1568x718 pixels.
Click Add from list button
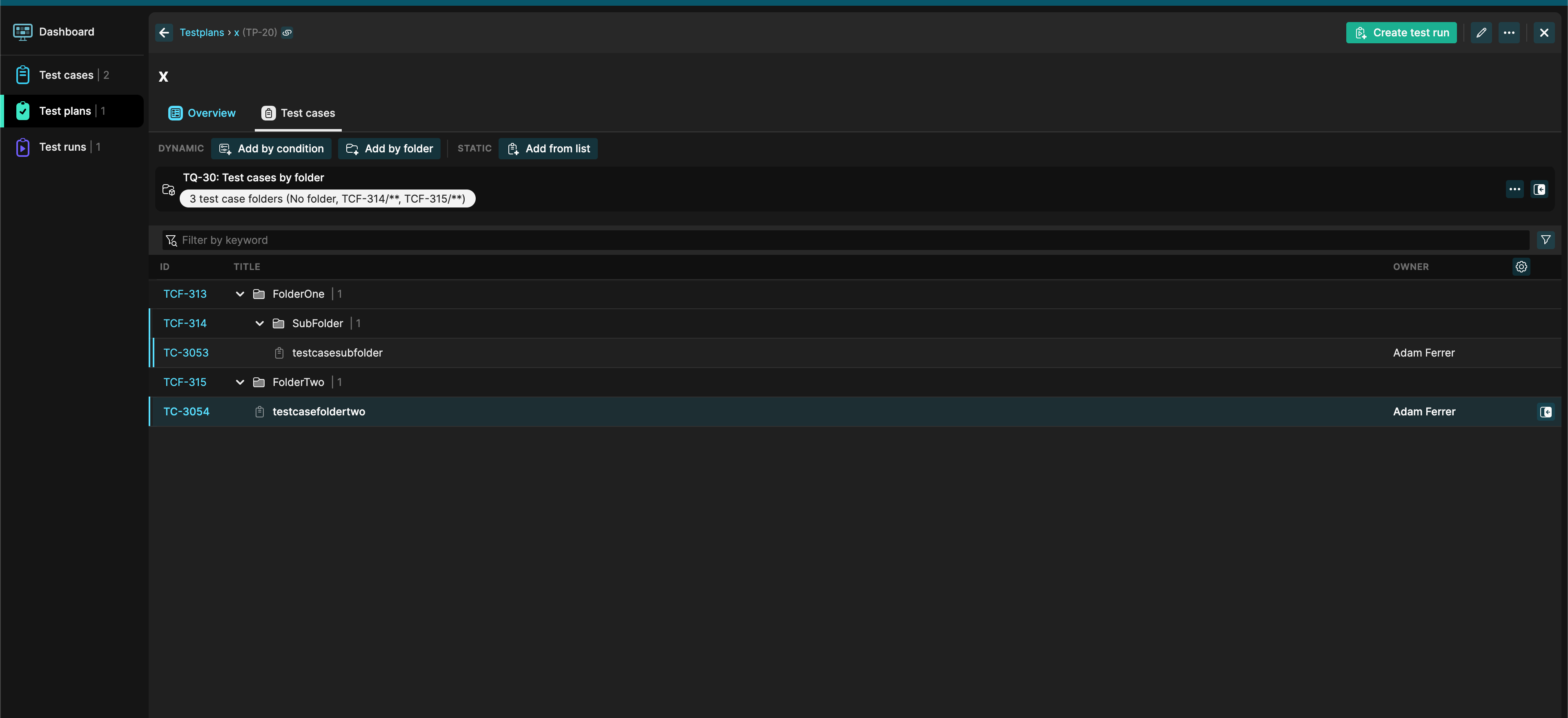click(x=548, y=149)
